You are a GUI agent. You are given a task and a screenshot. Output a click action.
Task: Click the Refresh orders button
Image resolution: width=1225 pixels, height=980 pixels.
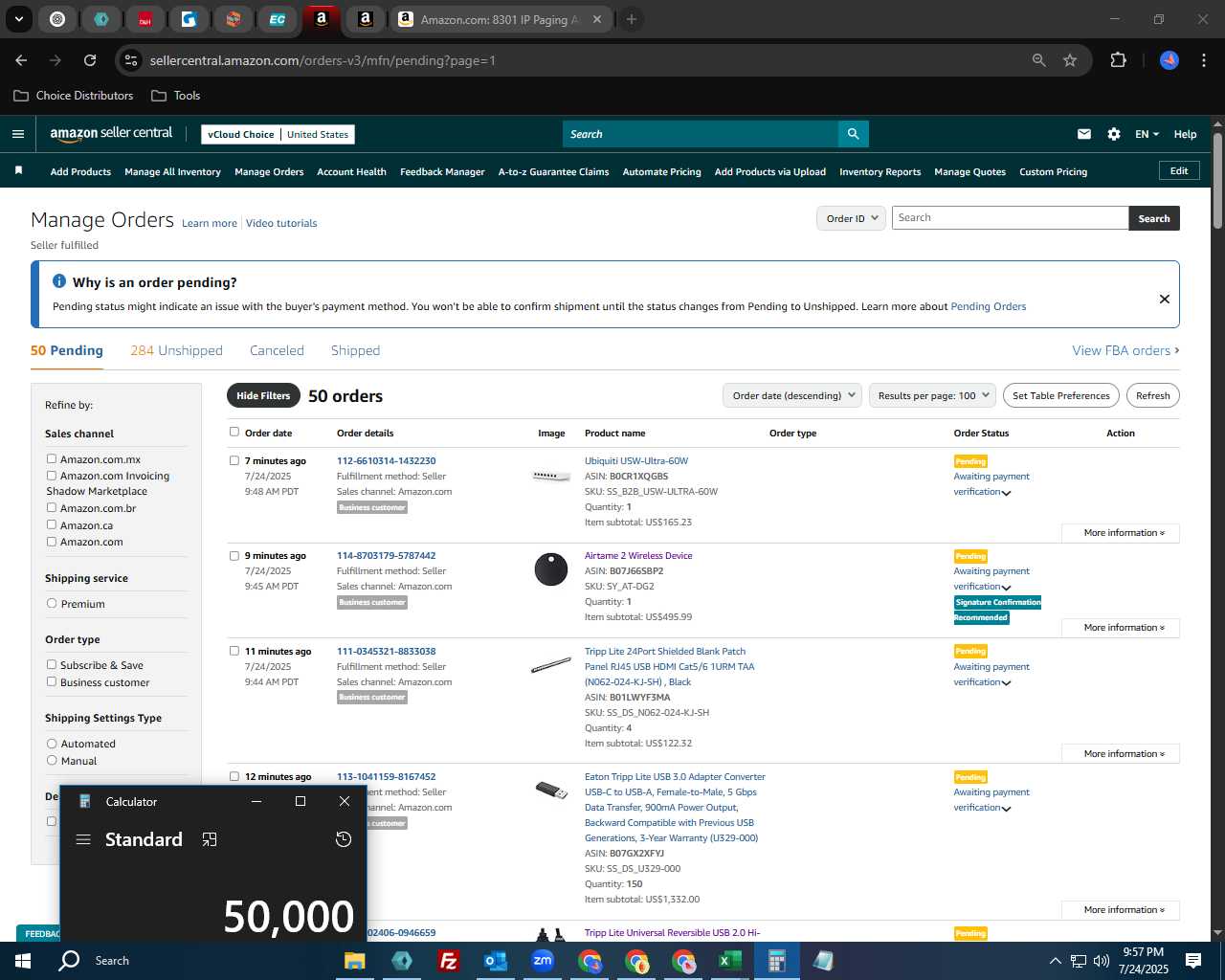pyautogui.click(x=1152, y=395)
